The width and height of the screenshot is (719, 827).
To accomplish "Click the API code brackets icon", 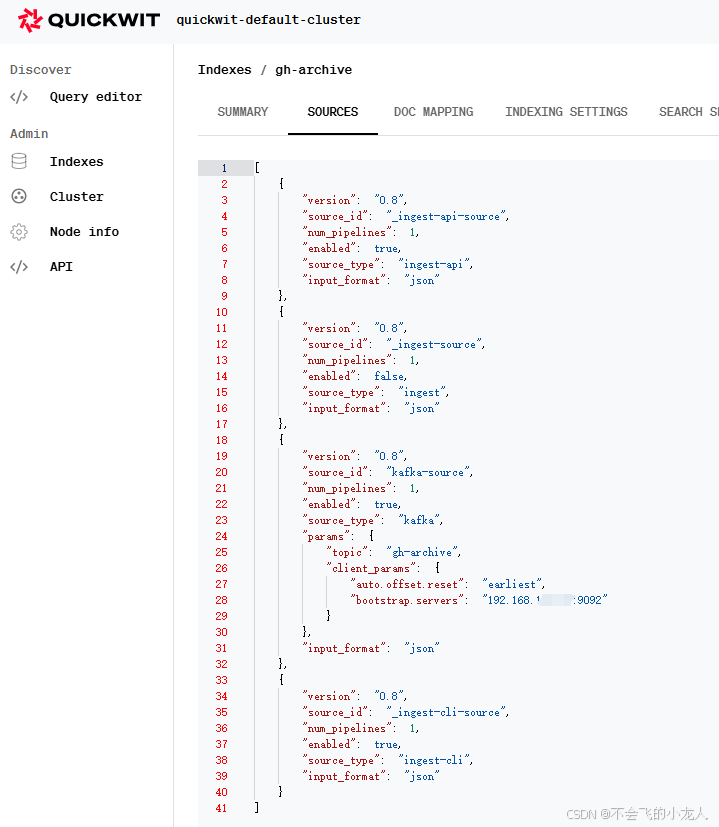I will pos(19,267).
